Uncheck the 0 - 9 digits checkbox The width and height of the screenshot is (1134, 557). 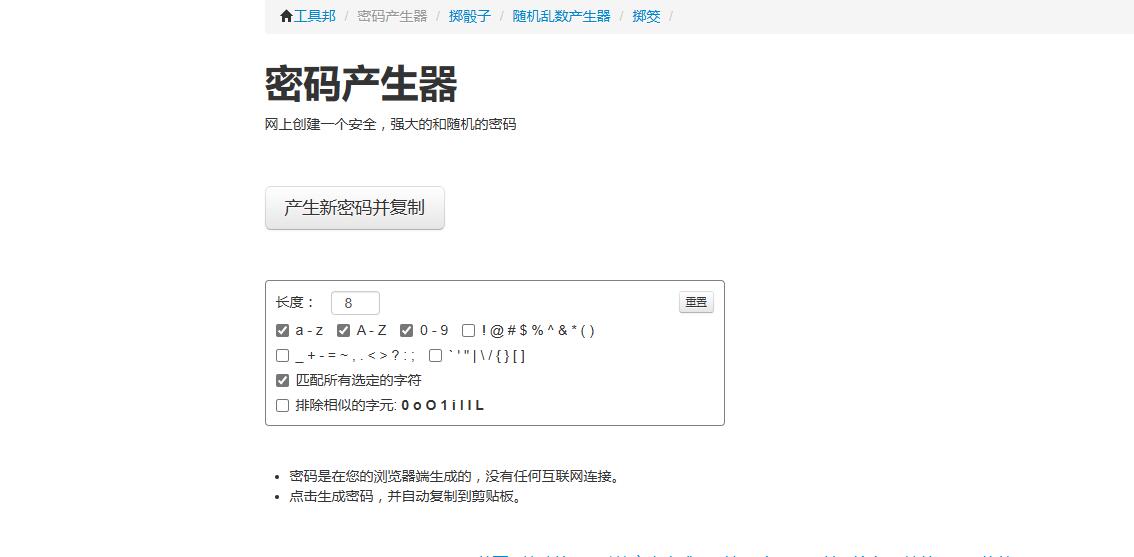(x=406, y=331)
